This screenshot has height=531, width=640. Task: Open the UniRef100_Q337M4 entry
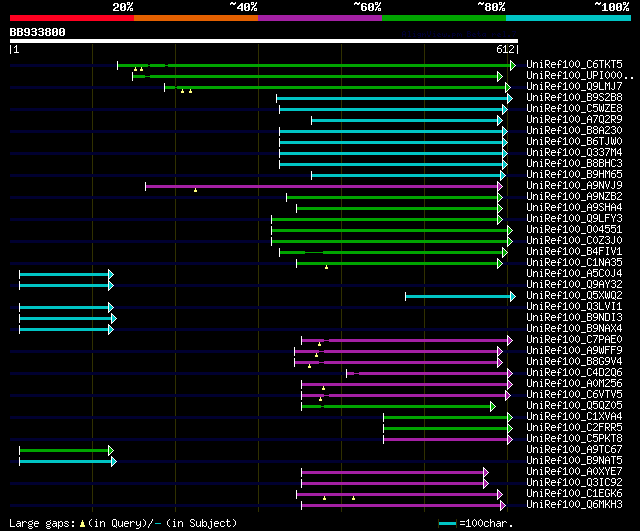tap(574, 153)
